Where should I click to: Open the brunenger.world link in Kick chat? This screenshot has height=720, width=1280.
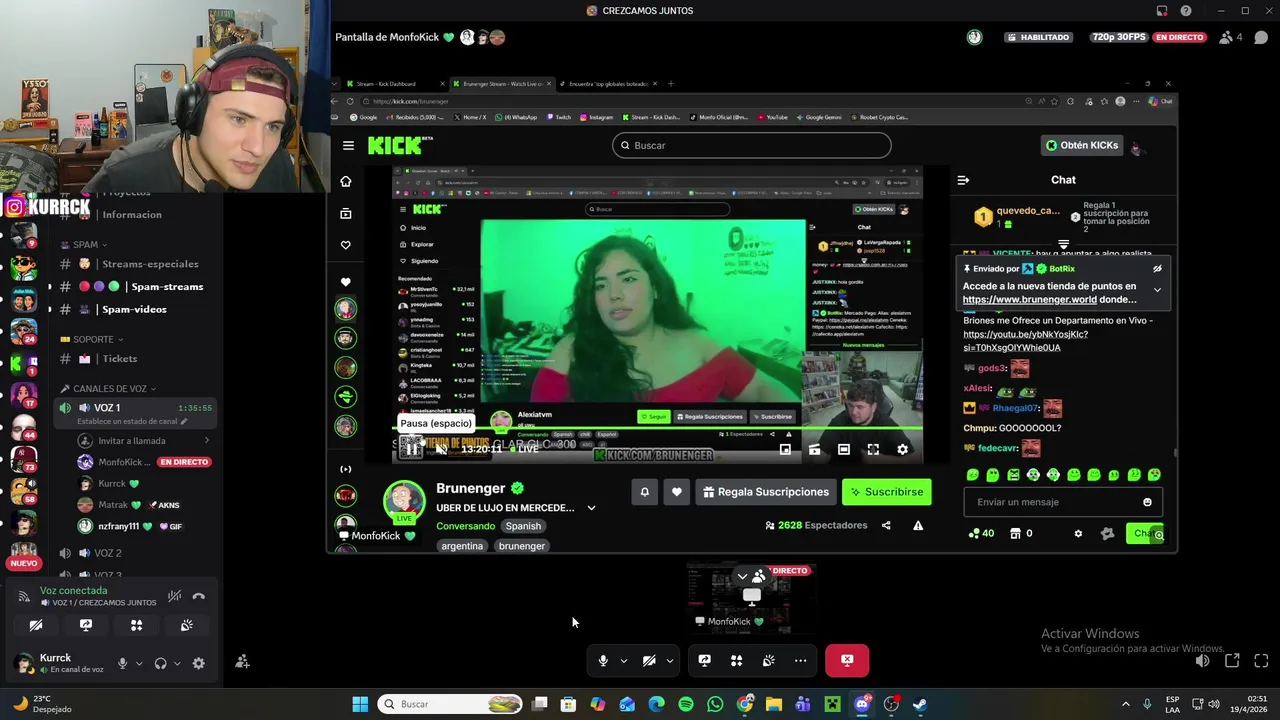(1030, 299)
